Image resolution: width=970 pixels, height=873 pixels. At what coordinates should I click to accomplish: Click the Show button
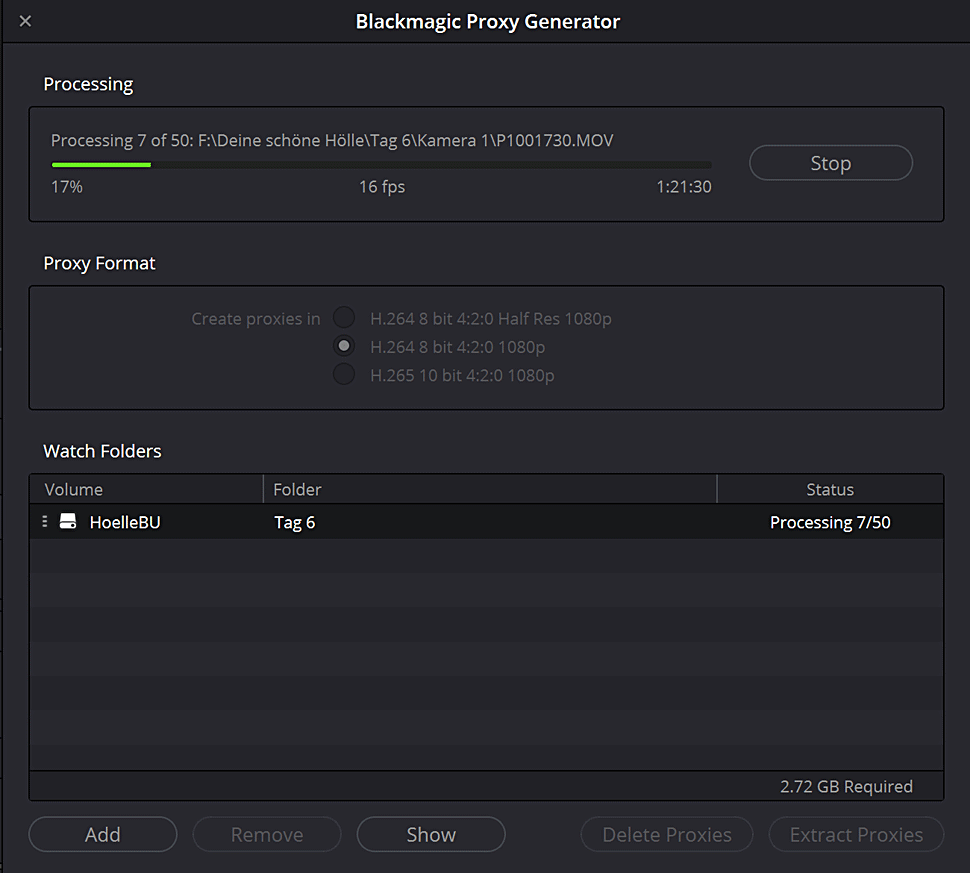point(431,834)
